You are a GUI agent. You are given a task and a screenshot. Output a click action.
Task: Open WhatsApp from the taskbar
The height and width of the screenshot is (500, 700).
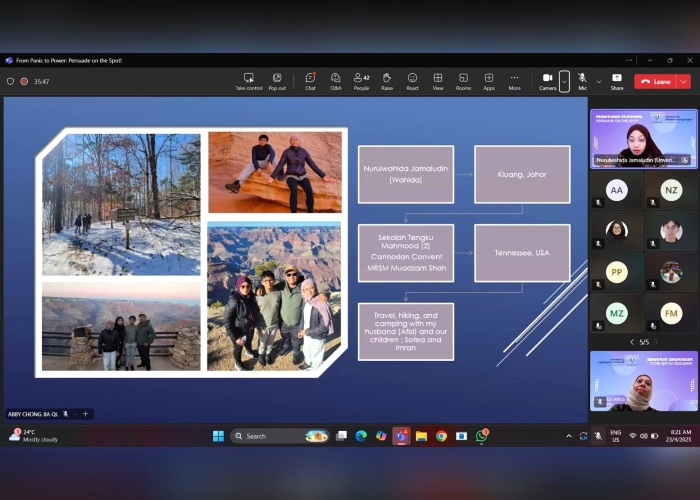click(482, 436)
